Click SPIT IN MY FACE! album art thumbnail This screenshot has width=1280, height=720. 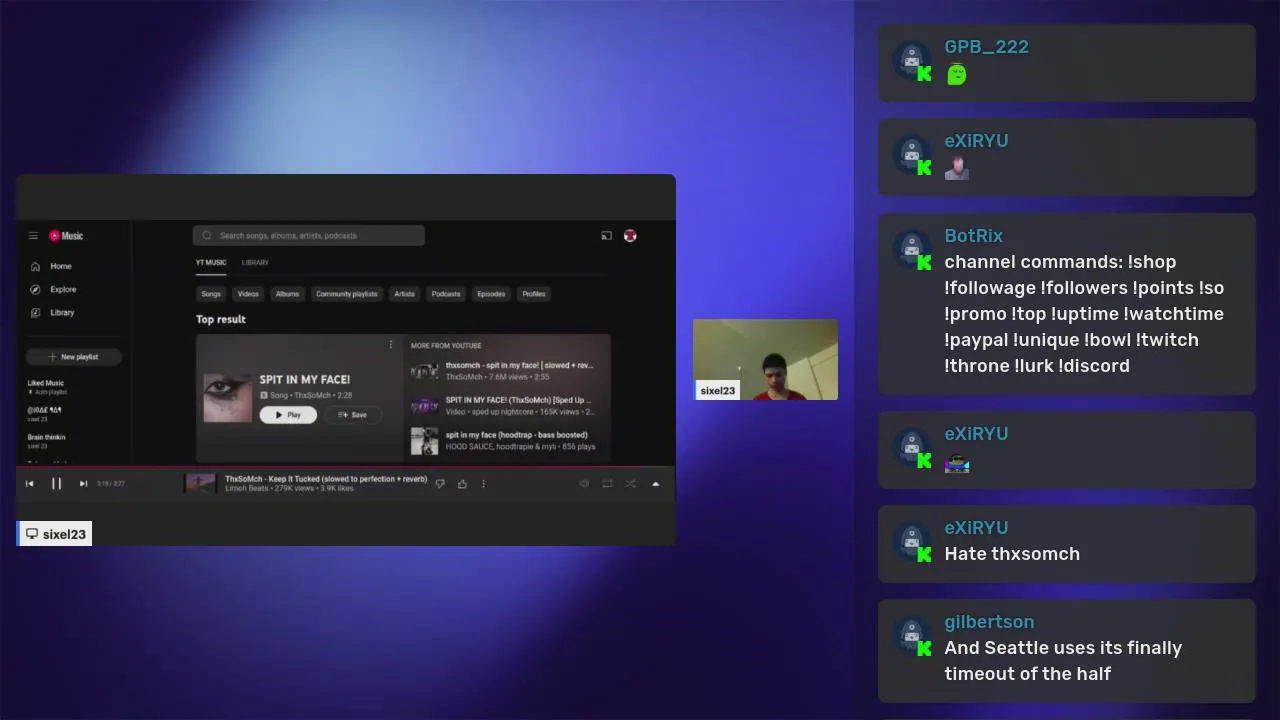click(228, 398)
